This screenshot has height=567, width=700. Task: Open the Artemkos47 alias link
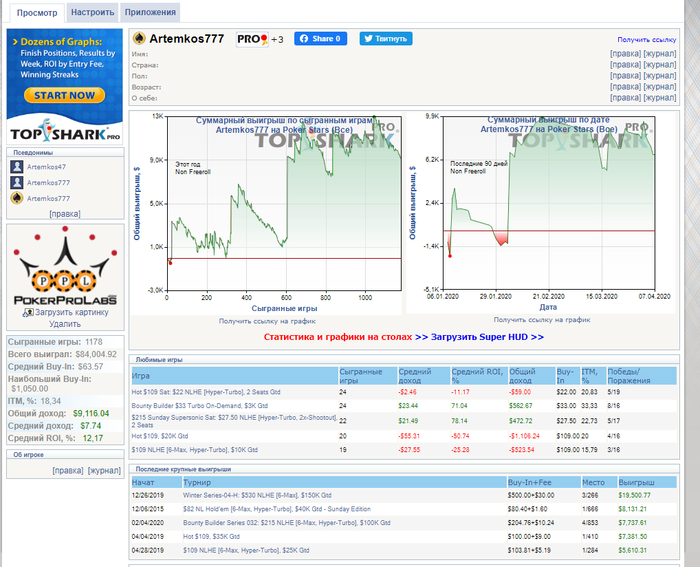(x=46, y=167)
